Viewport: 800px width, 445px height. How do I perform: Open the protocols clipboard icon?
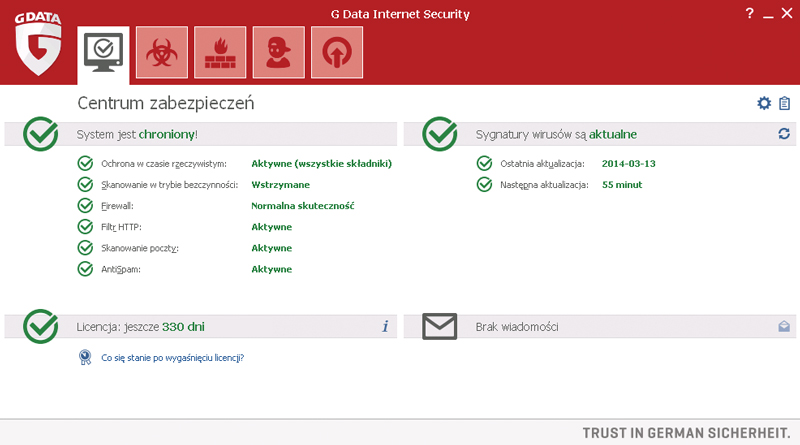point(785,103)
